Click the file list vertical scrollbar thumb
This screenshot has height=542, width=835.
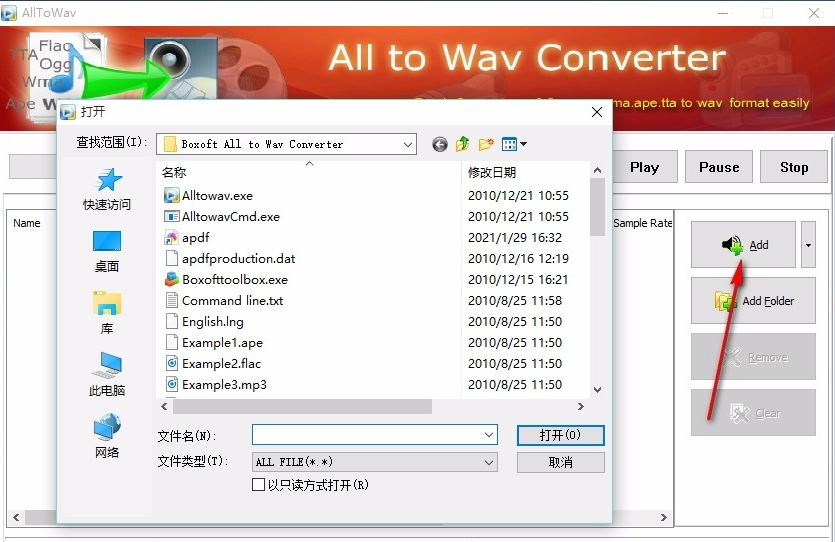(x=597, y=207)
